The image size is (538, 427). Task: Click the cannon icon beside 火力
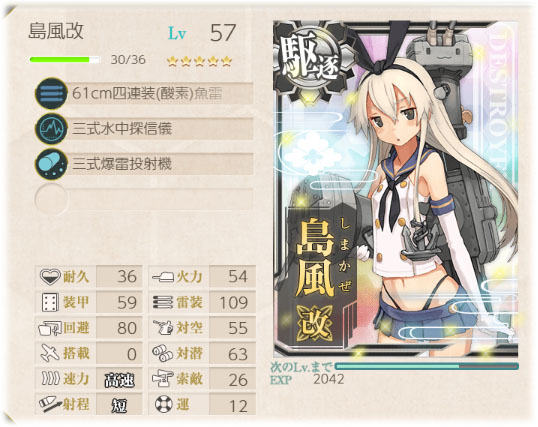point(163,276)
